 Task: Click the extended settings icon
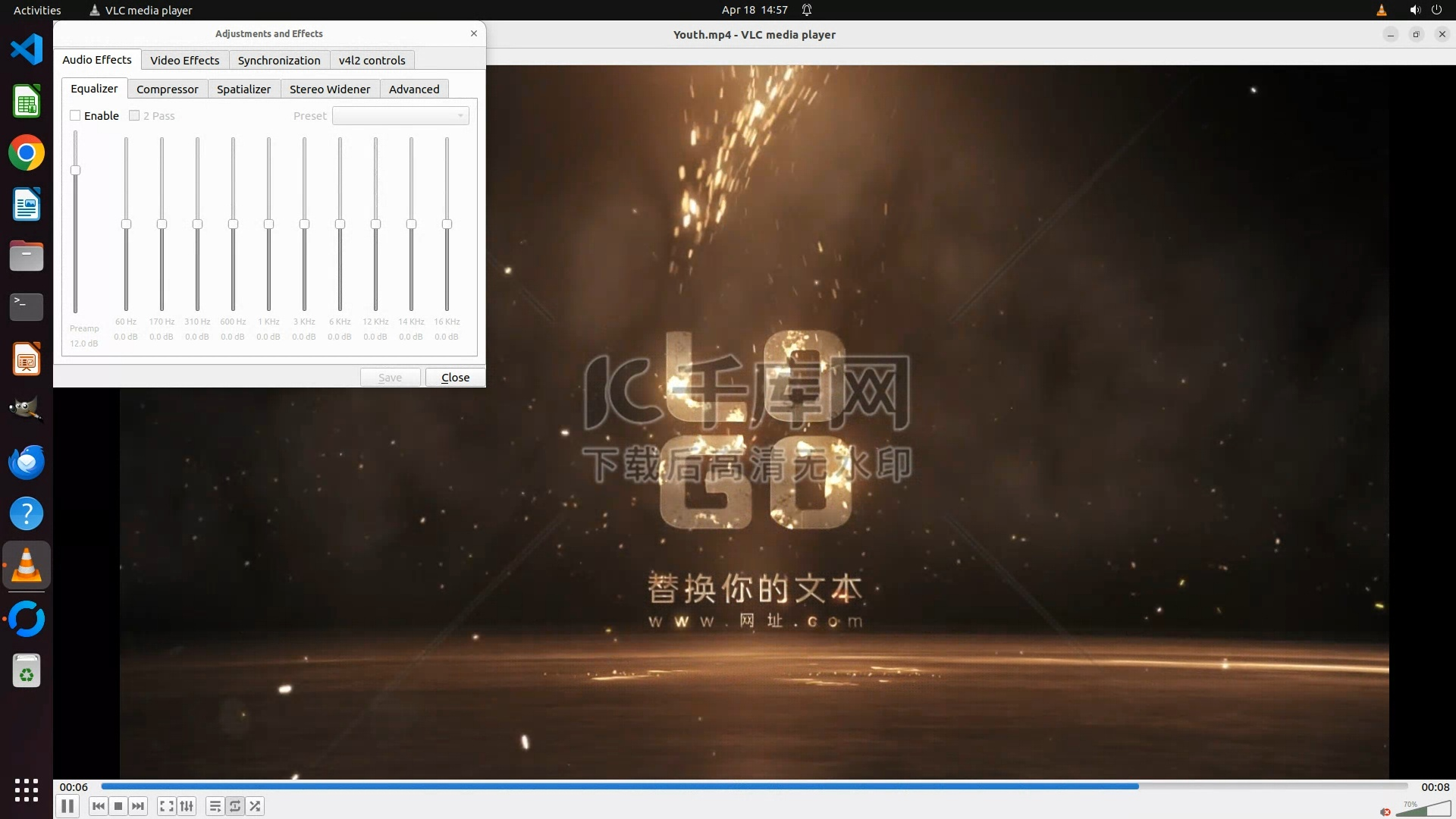[x=187, y=806]
